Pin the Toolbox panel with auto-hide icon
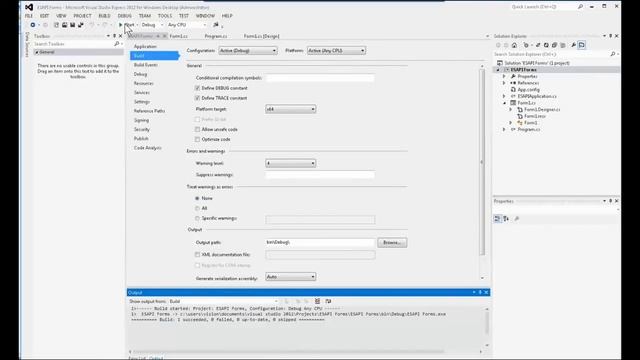This screenshot has height=360, width=640. [114, 36]
